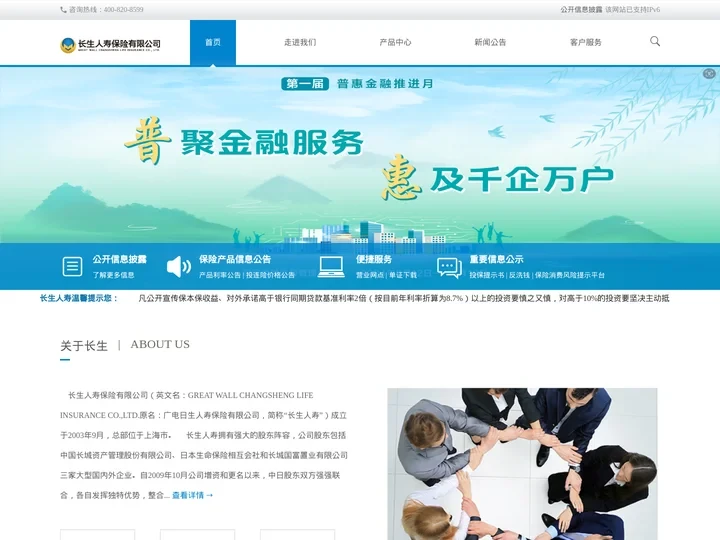The width and height of the screenshot is (720, 540).
Task: Open the 便捷服务 heading
Action: (374, 259)
